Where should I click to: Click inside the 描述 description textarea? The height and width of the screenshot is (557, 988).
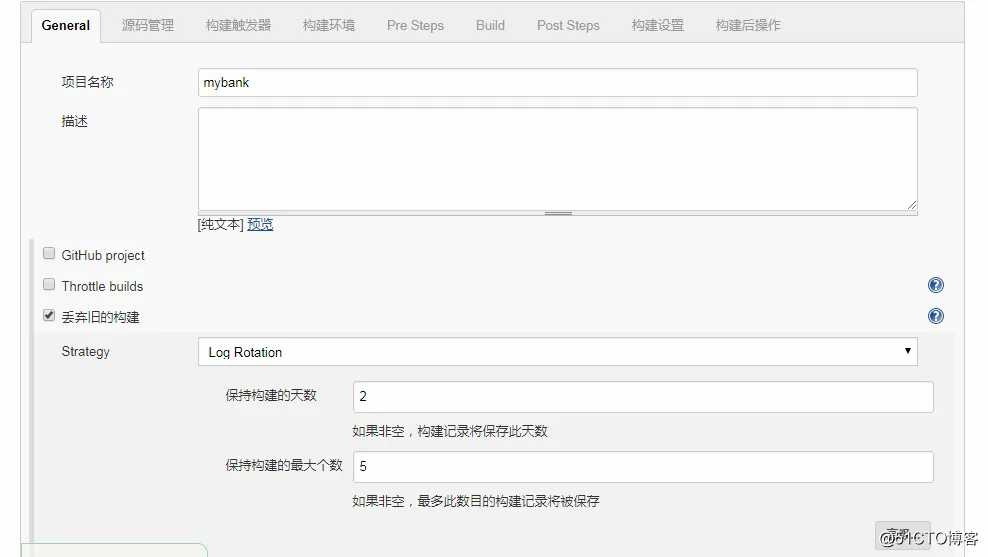(x=558, y=159)
